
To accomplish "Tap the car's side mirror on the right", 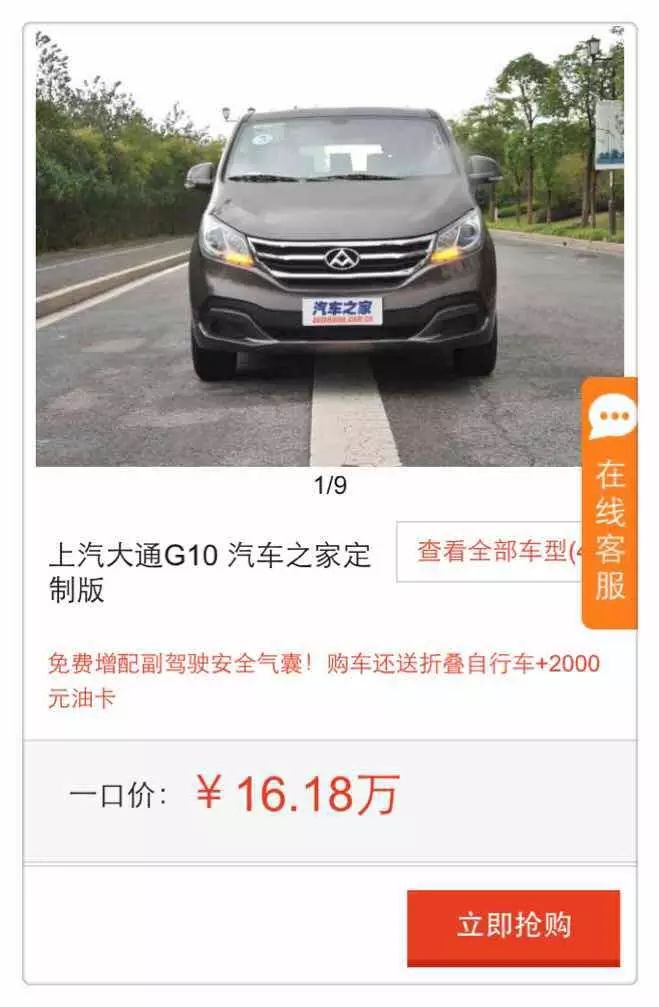I will click(x=484, y=169).
